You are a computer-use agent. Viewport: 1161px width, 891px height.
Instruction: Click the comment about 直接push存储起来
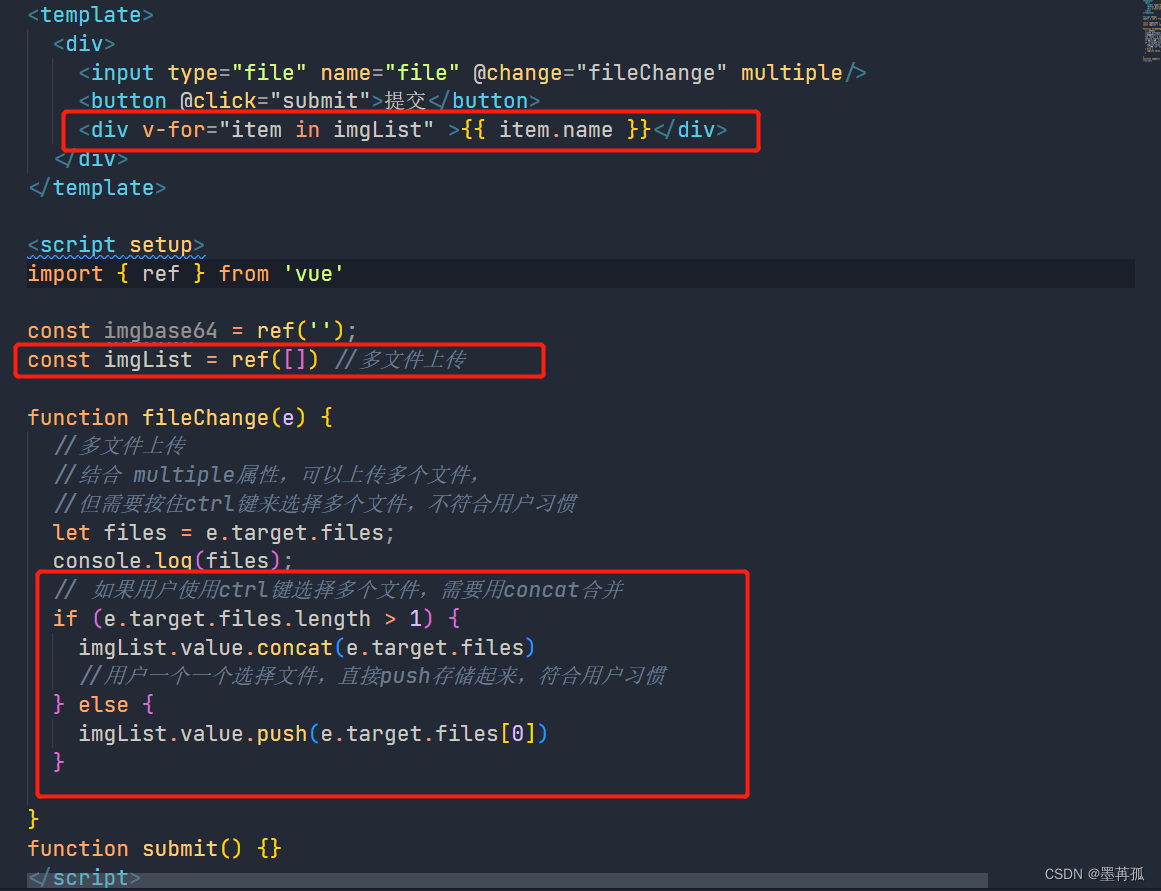tap(372, 675)
